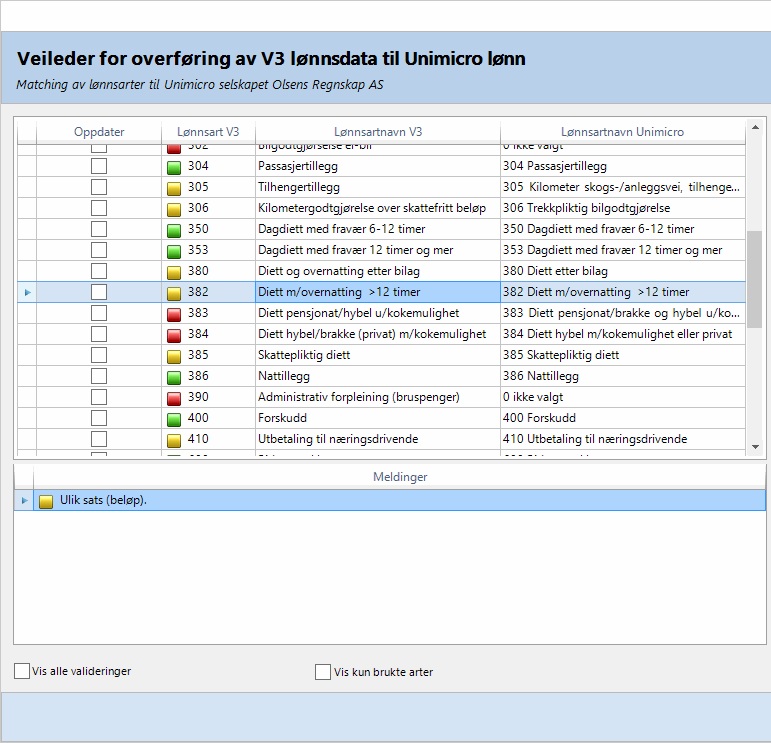
Task: Click the 'Meldinger' panel header
Action: [399, 477]
